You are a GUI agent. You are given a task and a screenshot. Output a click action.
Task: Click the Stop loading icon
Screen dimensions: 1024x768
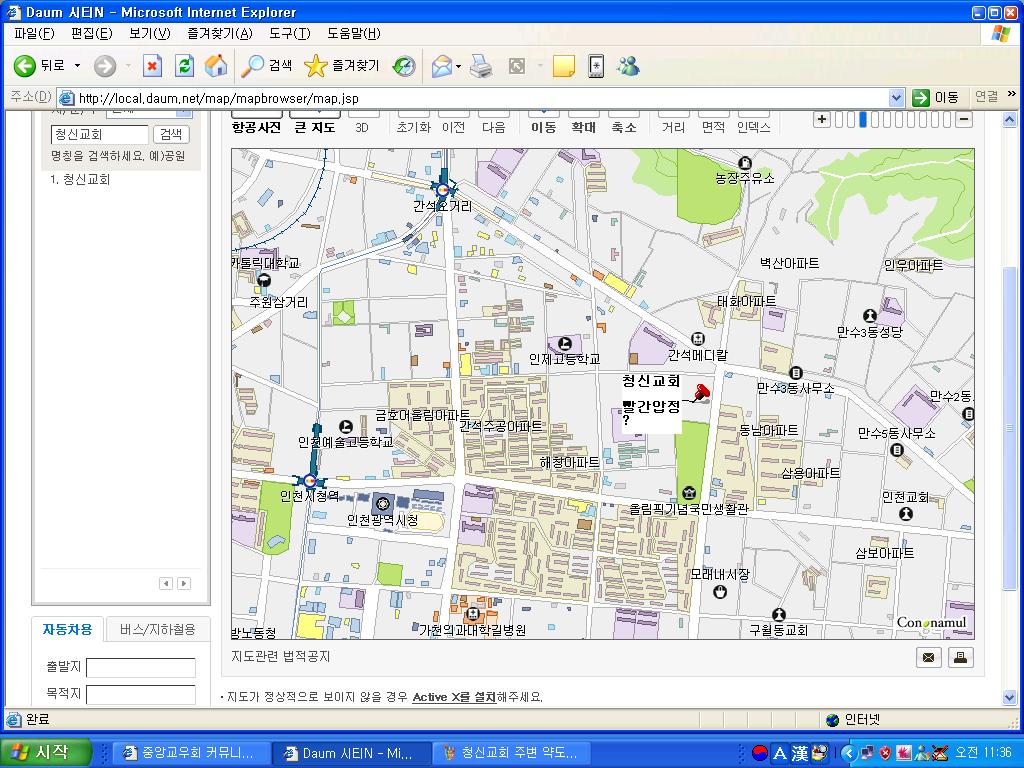[x=152, y=66]
